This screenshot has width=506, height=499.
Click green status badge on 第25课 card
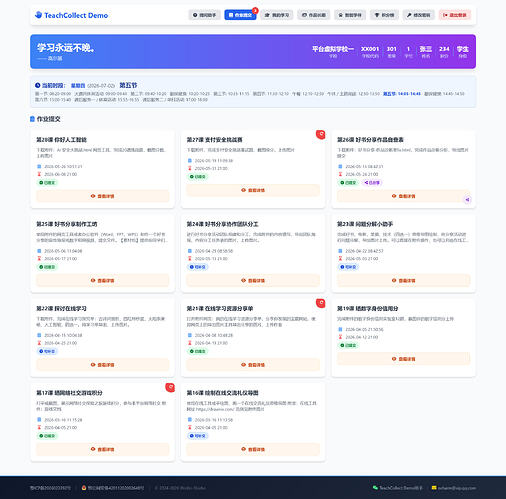(47, 267)
